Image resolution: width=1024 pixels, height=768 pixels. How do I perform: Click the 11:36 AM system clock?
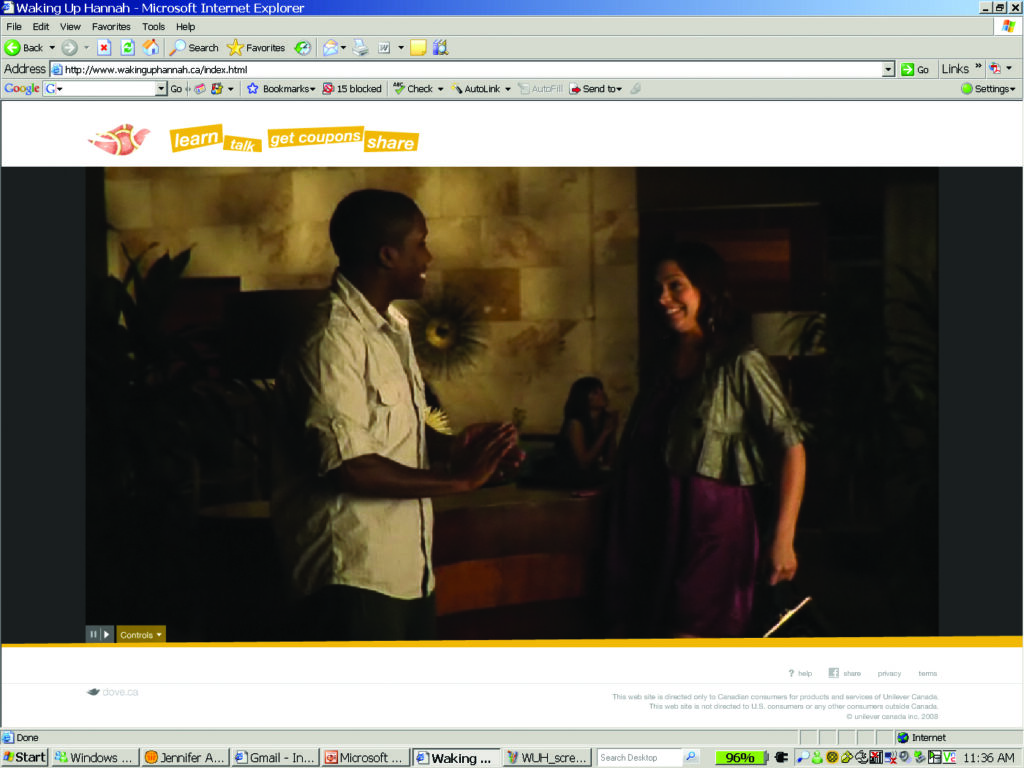click(x=989, y=758)
